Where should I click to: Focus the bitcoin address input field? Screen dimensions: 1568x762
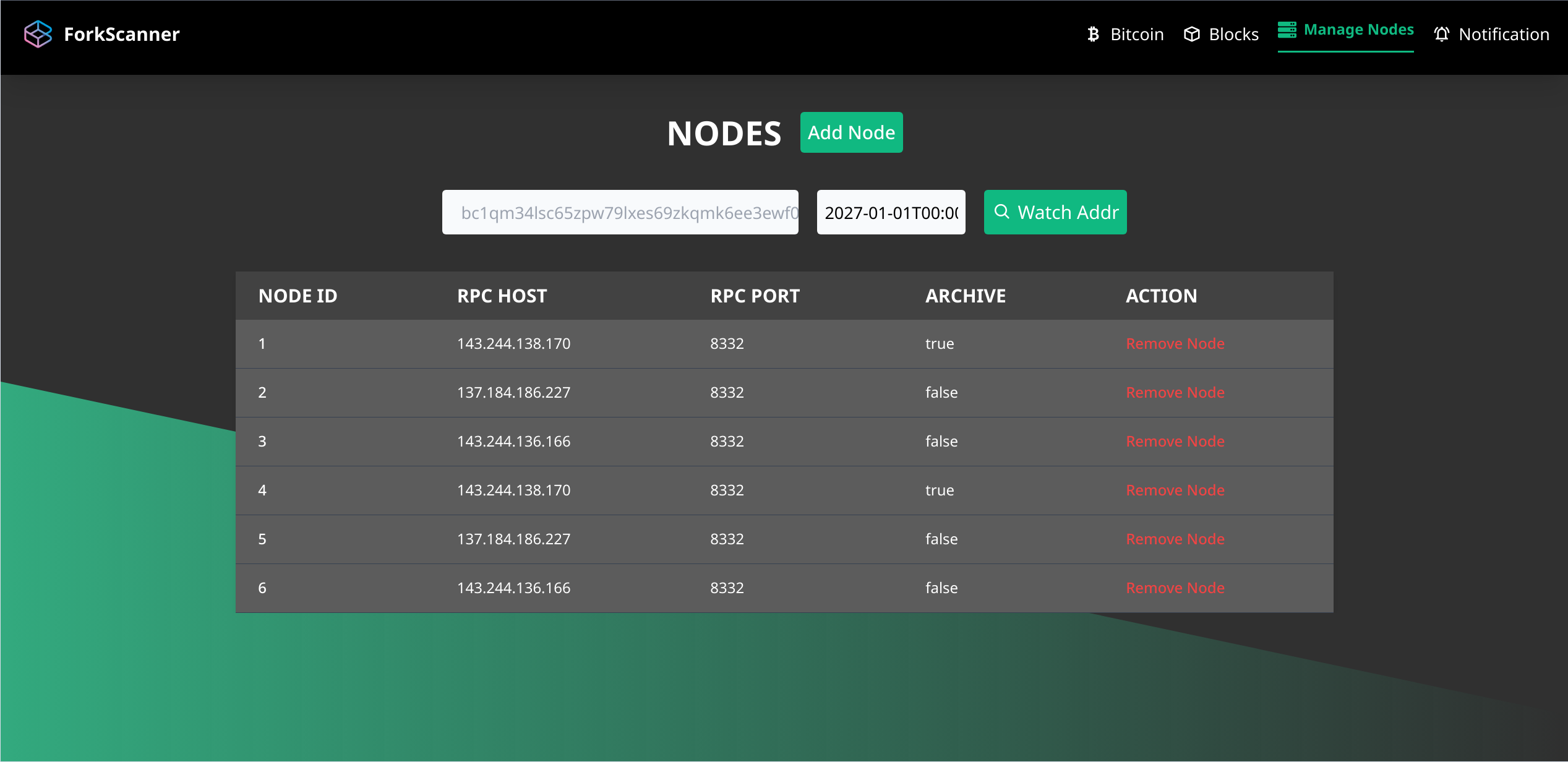(620, 212)
